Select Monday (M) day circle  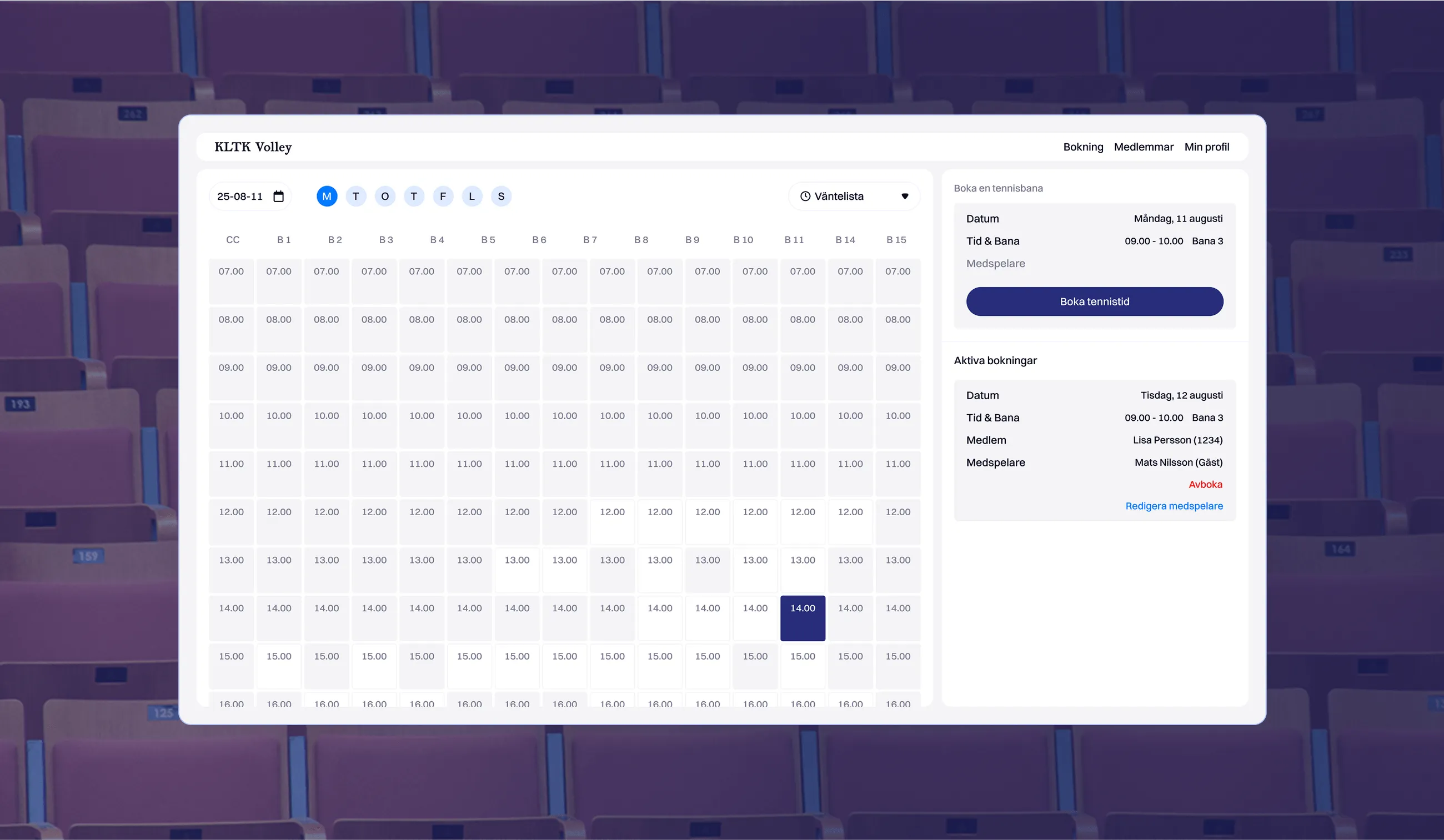coord(327,197)
